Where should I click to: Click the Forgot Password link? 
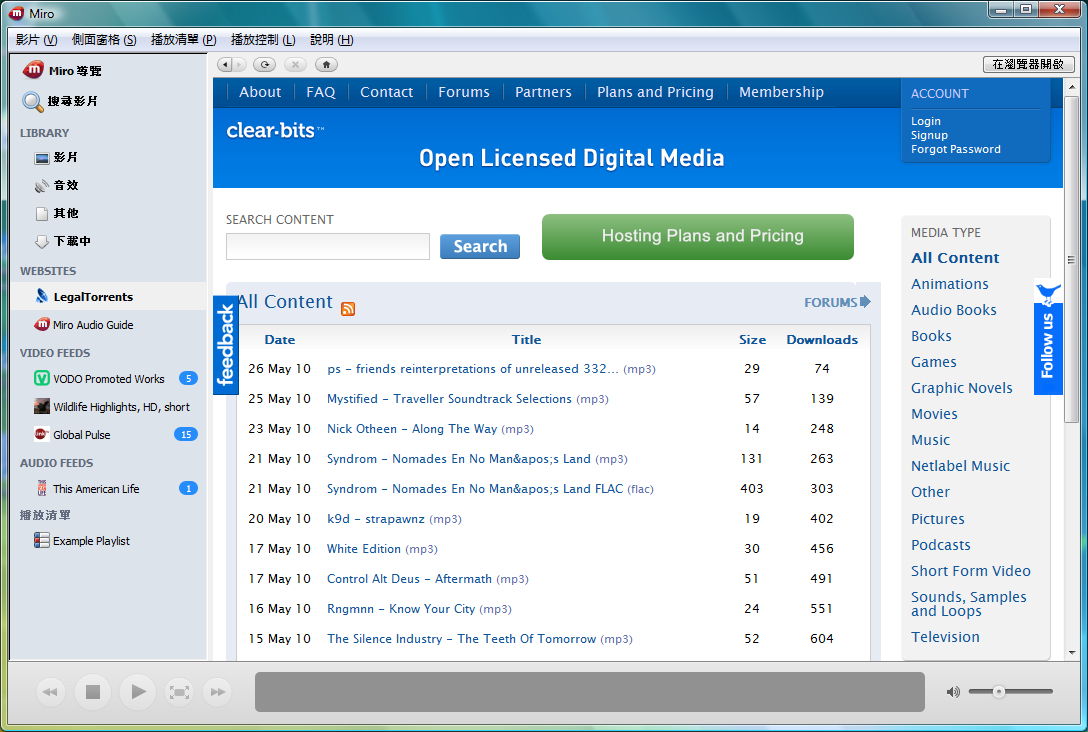(x=955, y=148)
